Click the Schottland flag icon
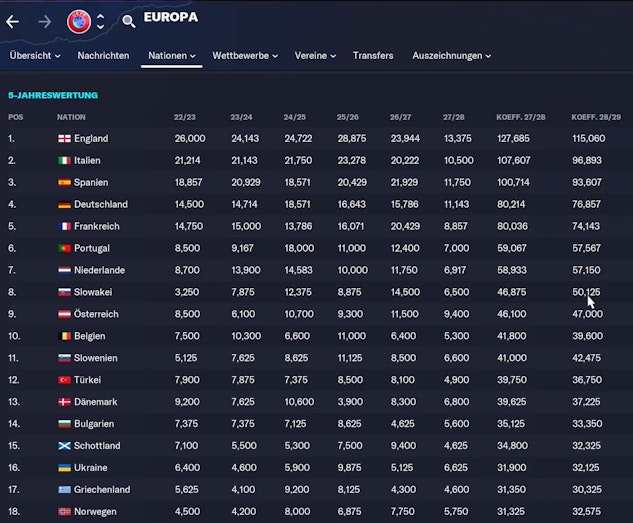This screenshot has height=523, width=633. click(x=63, y=446)
